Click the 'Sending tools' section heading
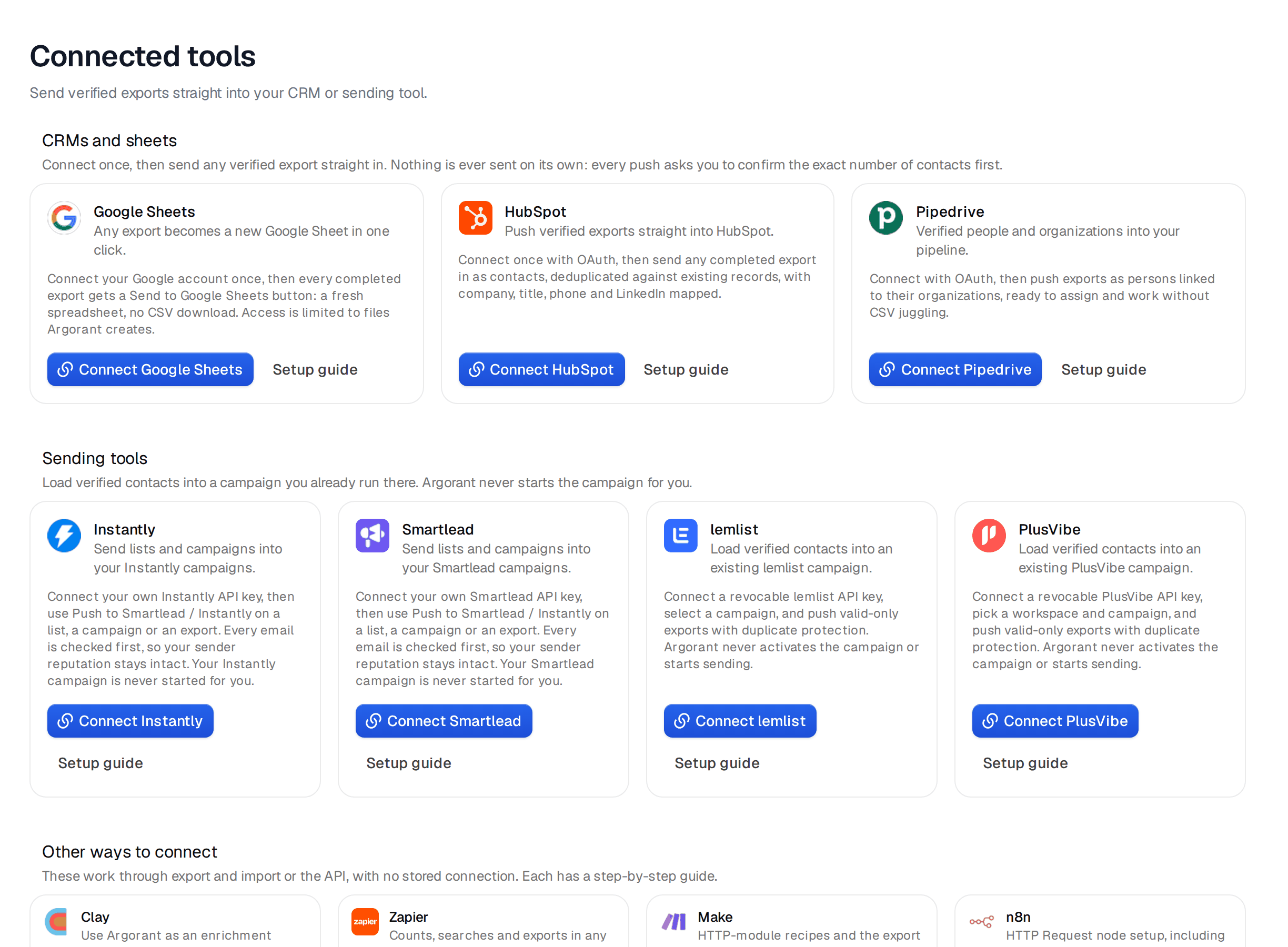1288x947 pixels. point(95,458)
